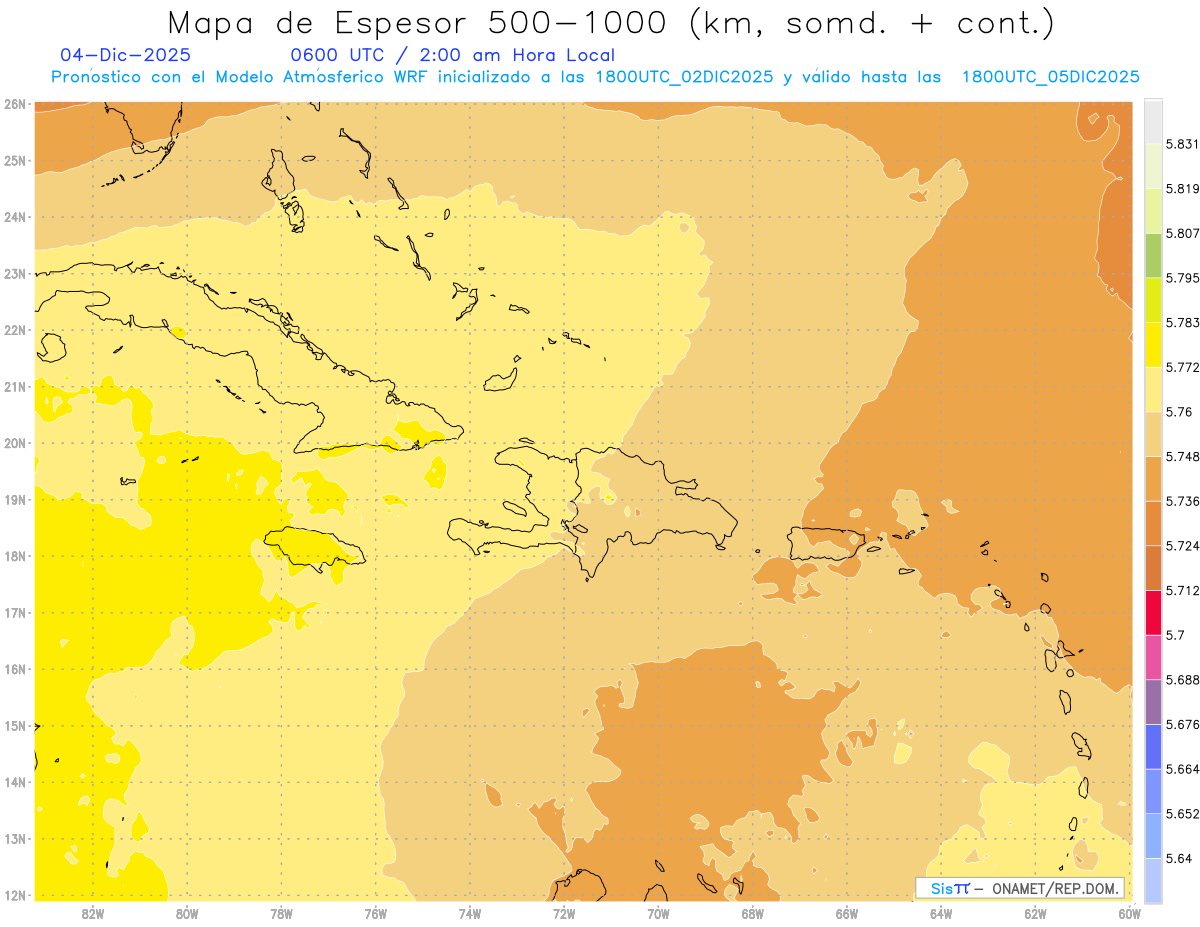This screenshot has width=1200, height=927.
Task: Click the 74W longitude label
Action: [x=469, y=913]
